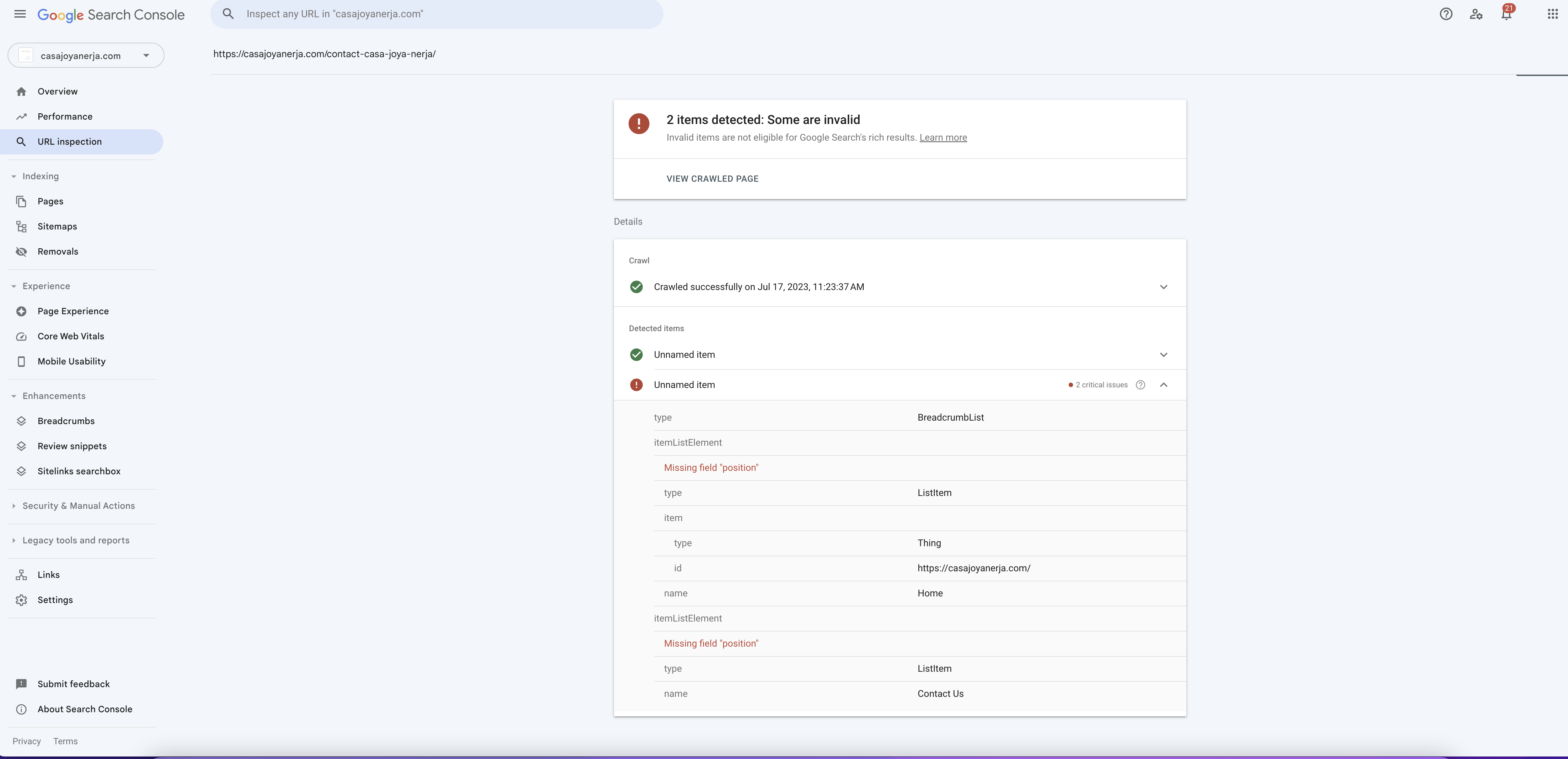Click the search magnifier icon in URL bar

coord(228,14)
